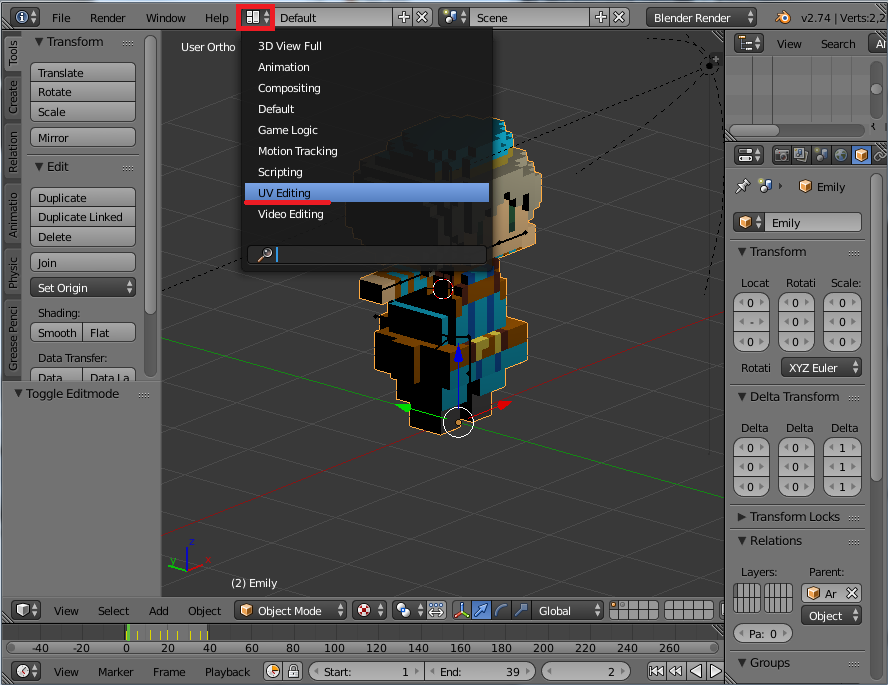The width and height of the screenshot is (888, 685).
Task: Choose UV Editing layout
Action: [367, 192]
